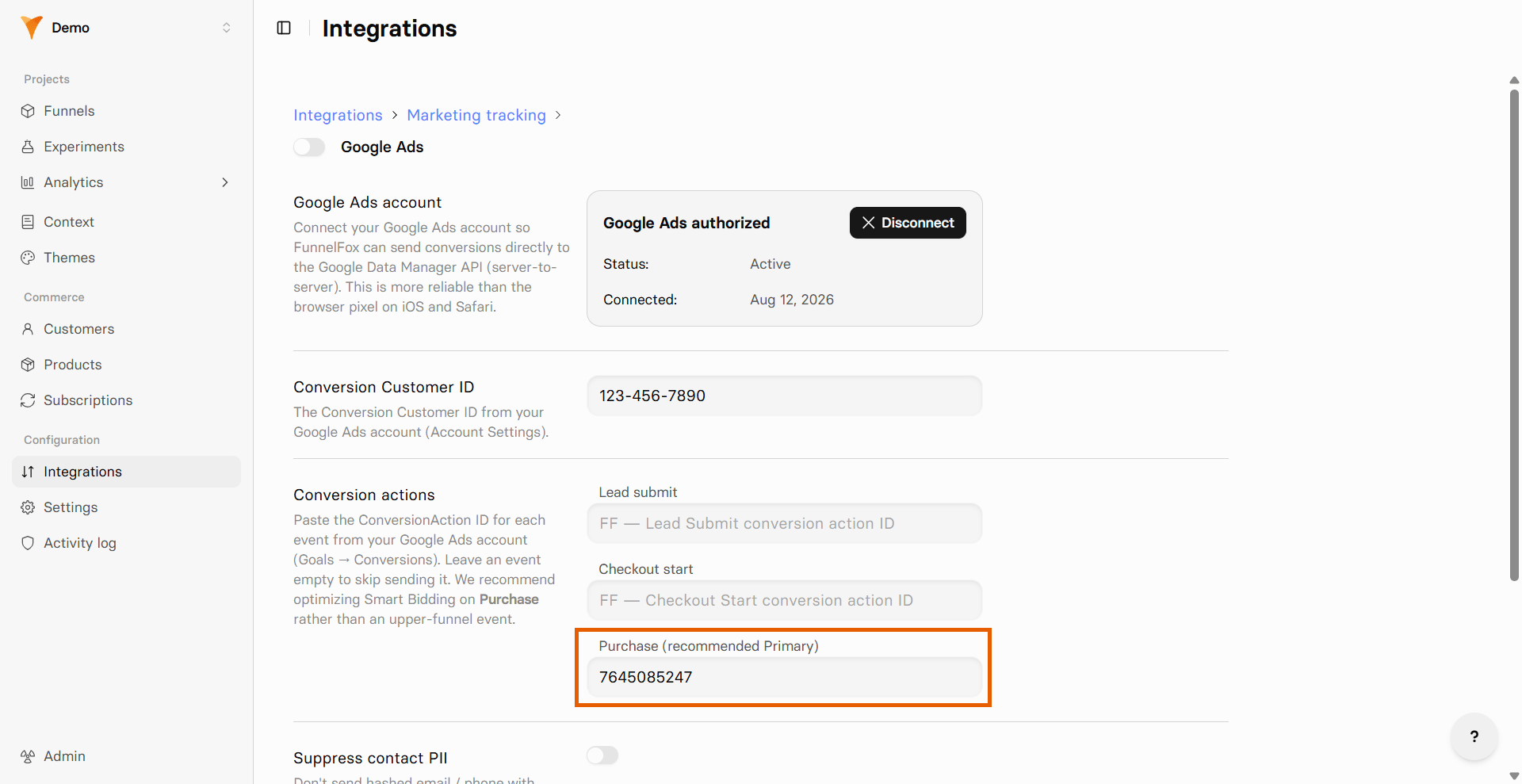The height and width of the screenshot is (784, 1522).
Task: Click the Themes palette icon
Action: (x=28, y=258)
